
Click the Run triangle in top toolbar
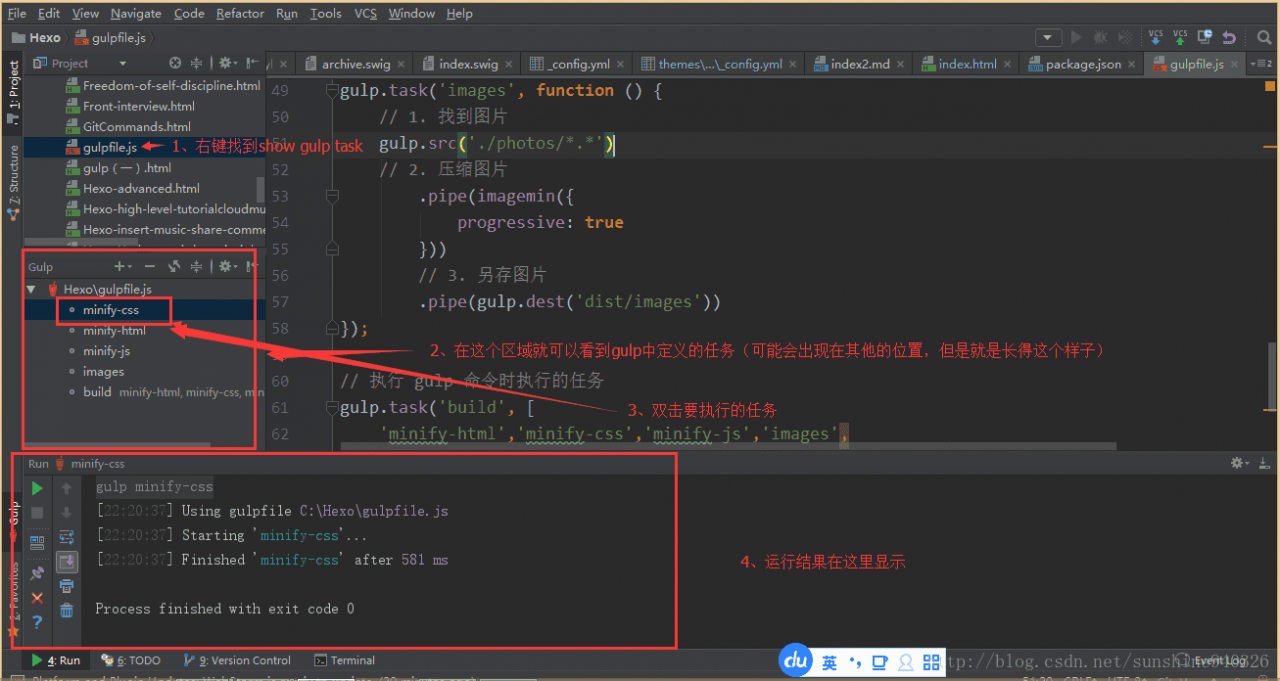1076,37
